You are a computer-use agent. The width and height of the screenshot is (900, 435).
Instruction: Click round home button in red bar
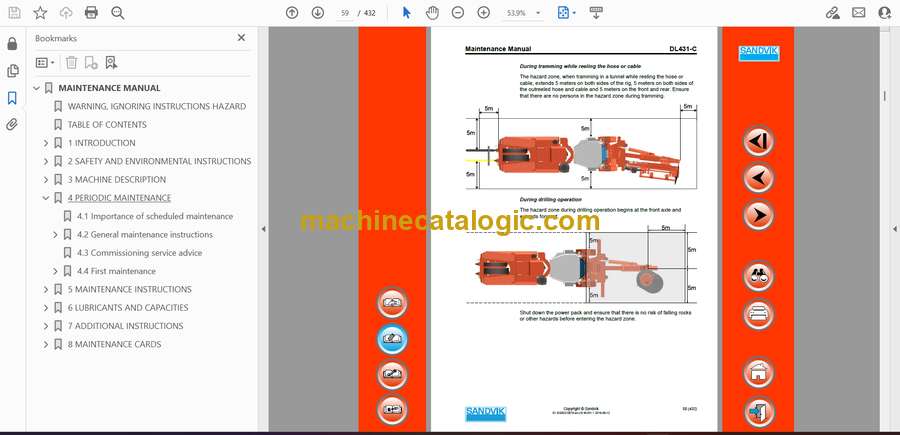click(758, 371)
